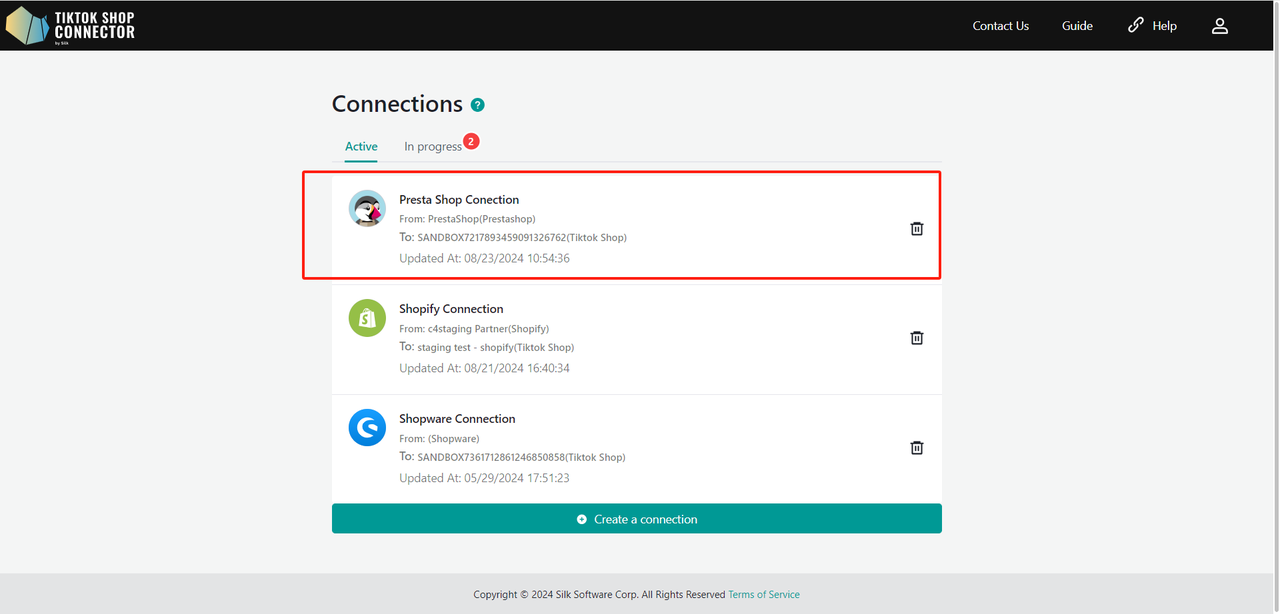Switch to the Active tab

click(361, 146)
